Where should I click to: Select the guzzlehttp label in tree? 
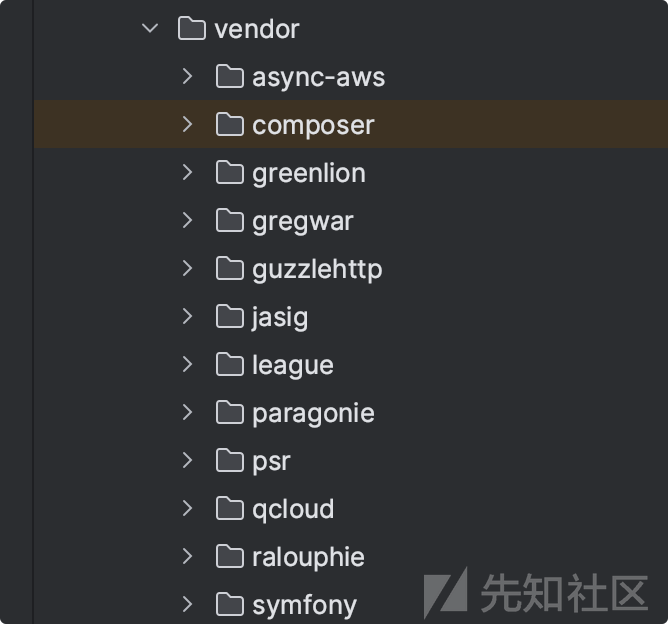(x=317, y=269)
